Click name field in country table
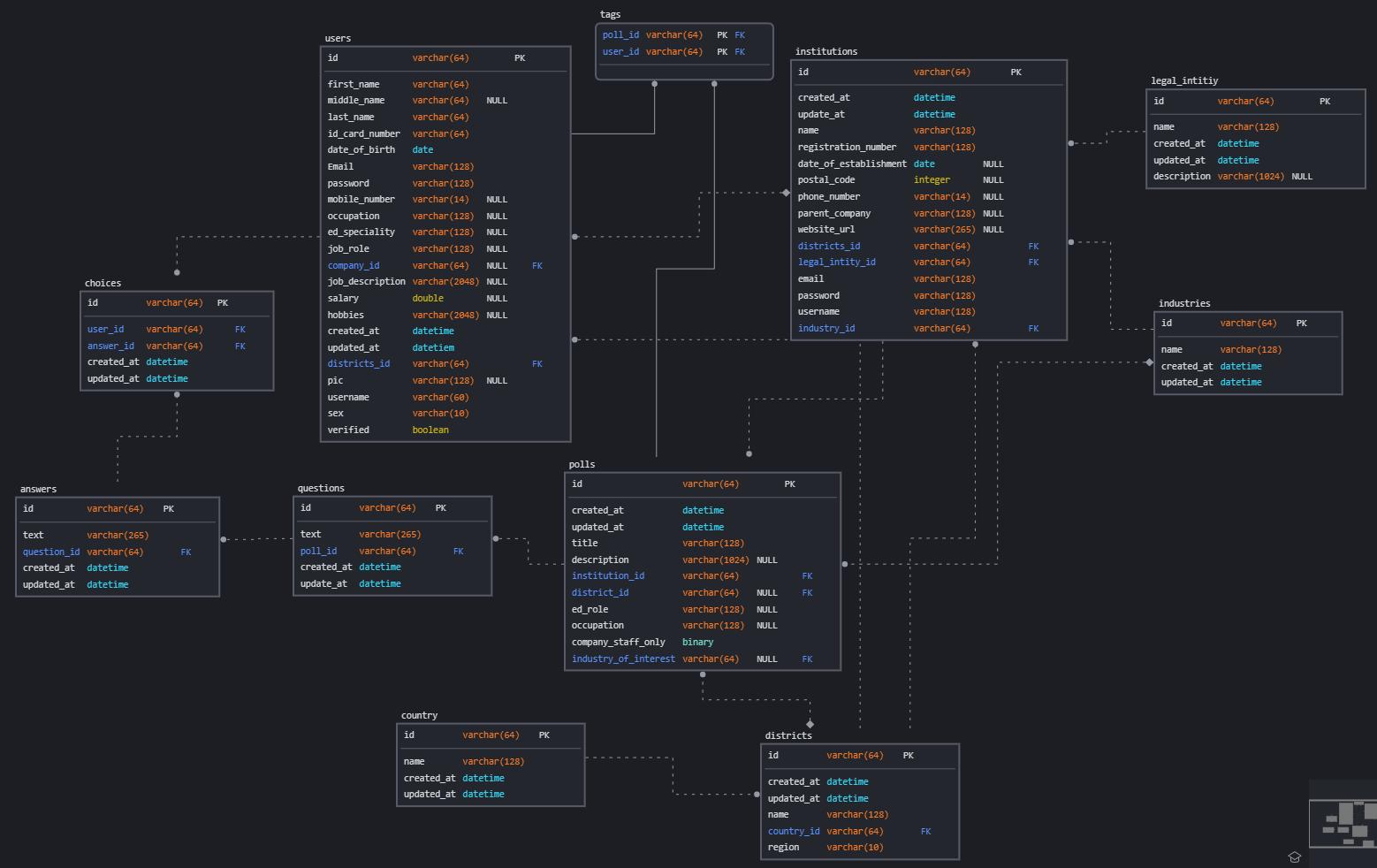1377x868 pixels. [491, 762]
